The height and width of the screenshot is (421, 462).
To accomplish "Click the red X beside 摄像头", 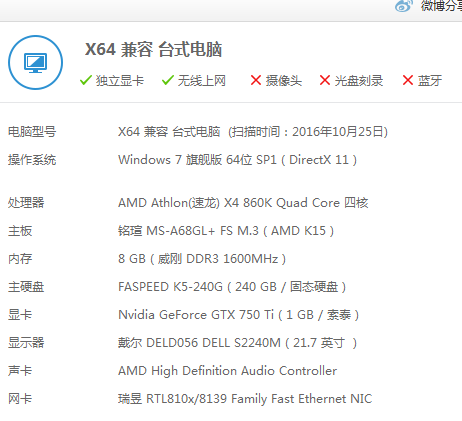I will [x=256, y=80].
